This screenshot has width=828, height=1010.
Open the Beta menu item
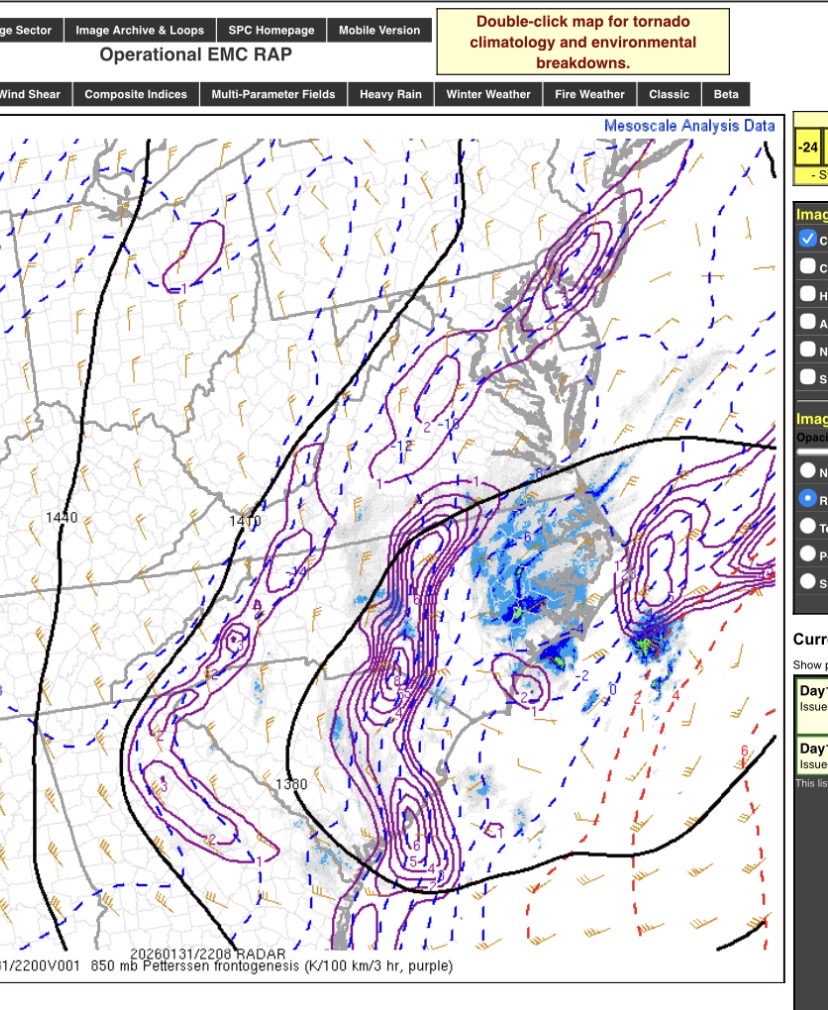point(725,94)
